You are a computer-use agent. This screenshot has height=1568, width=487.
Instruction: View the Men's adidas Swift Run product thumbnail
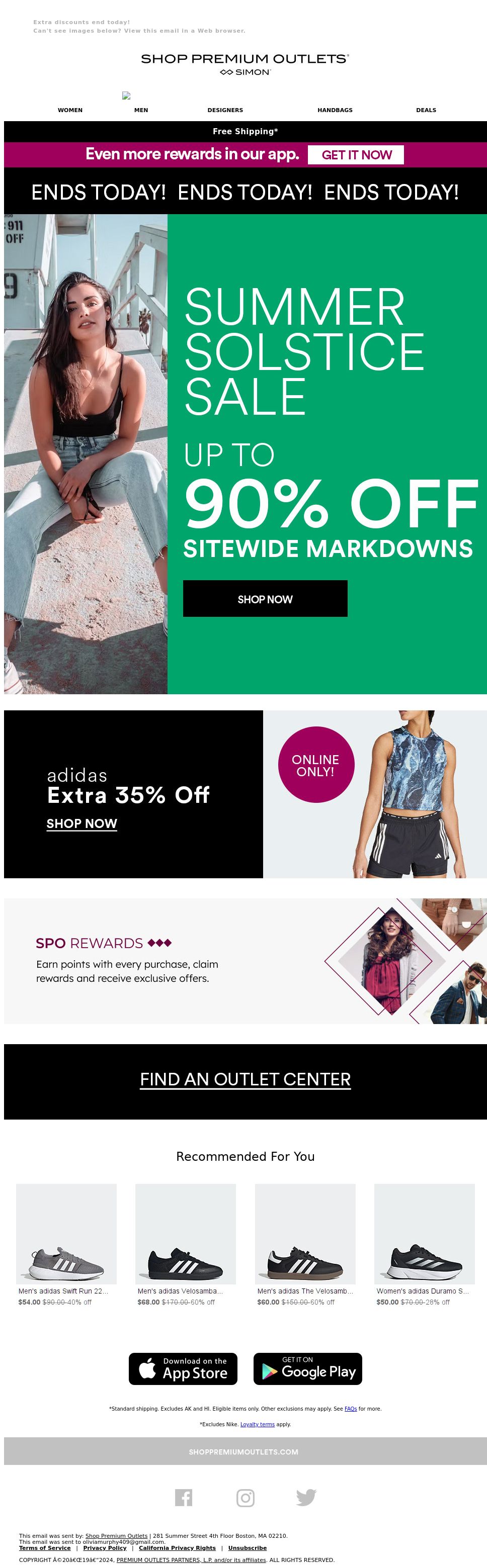tap(66, 1234)
